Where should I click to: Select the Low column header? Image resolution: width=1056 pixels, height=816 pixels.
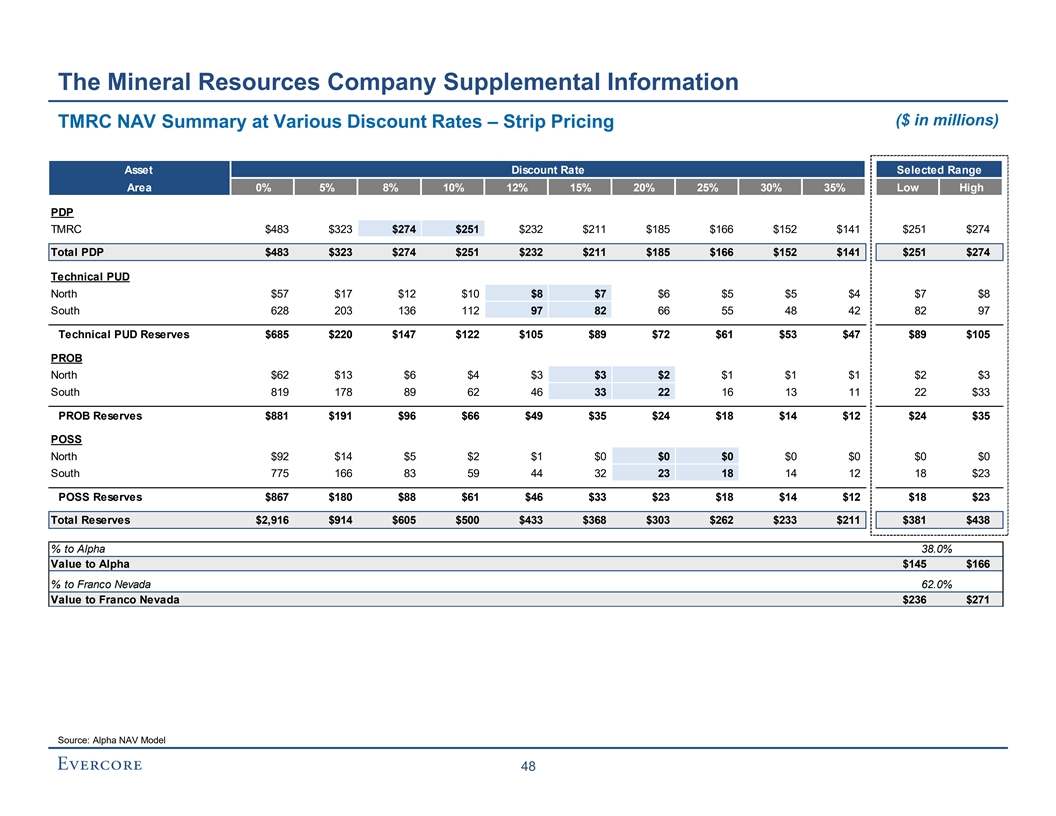906,188
